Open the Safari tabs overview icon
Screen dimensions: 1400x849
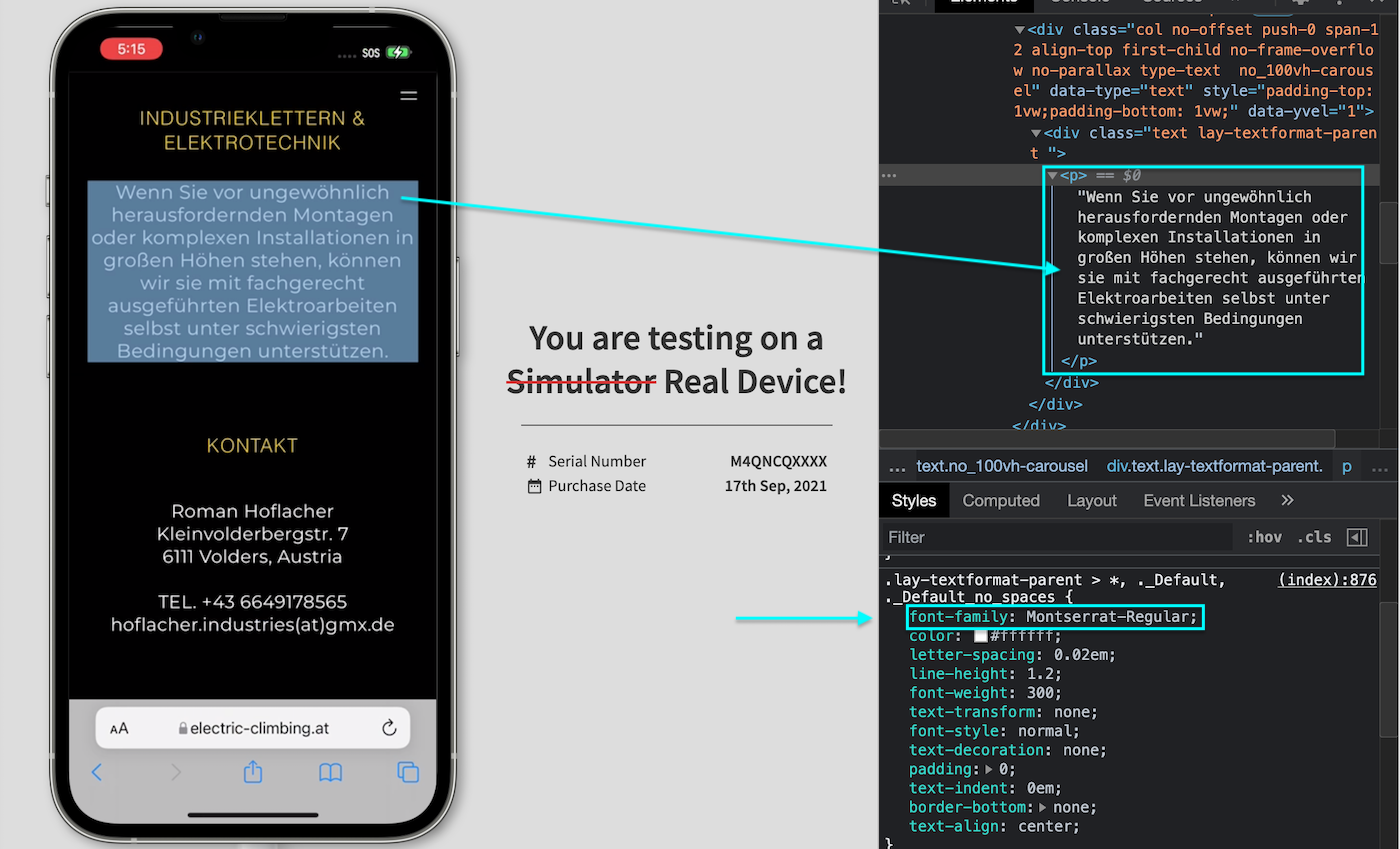(x=408, y=772)
